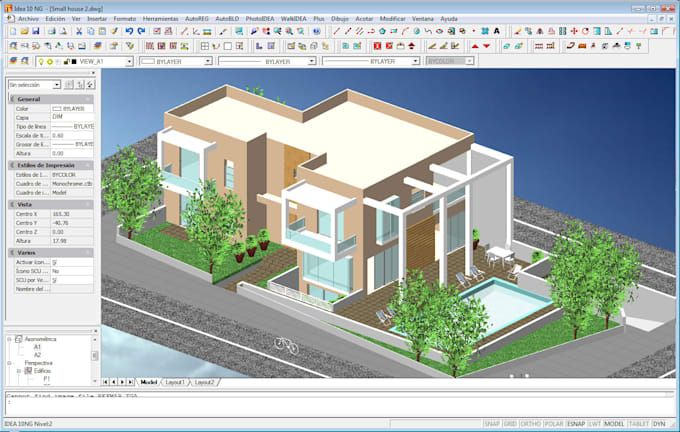Click the New document icon
Viewport: 680px width, 432px height.
(x=13, y=31)
